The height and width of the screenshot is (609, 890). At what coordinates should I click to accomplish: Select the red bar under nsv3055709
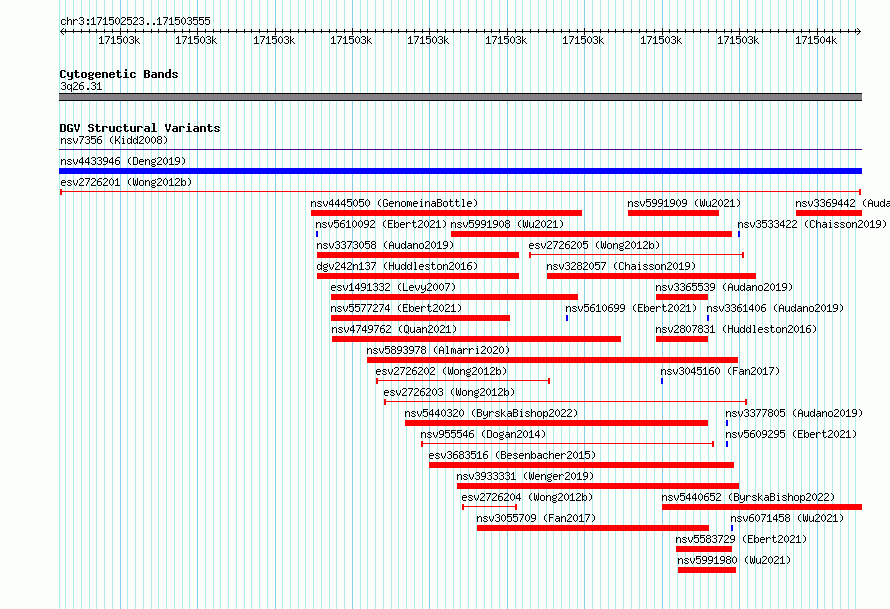point(593,528)
